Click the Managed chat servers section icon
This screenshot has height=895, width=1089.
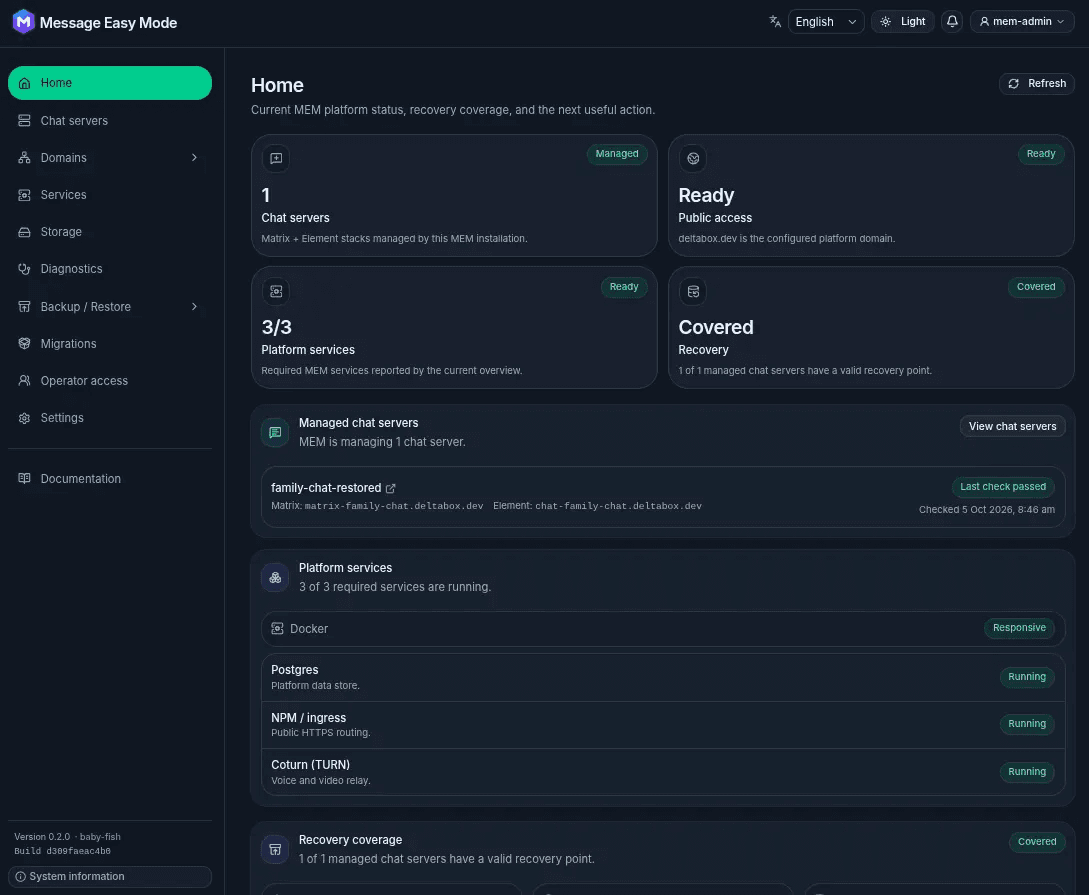click(275, 433)
